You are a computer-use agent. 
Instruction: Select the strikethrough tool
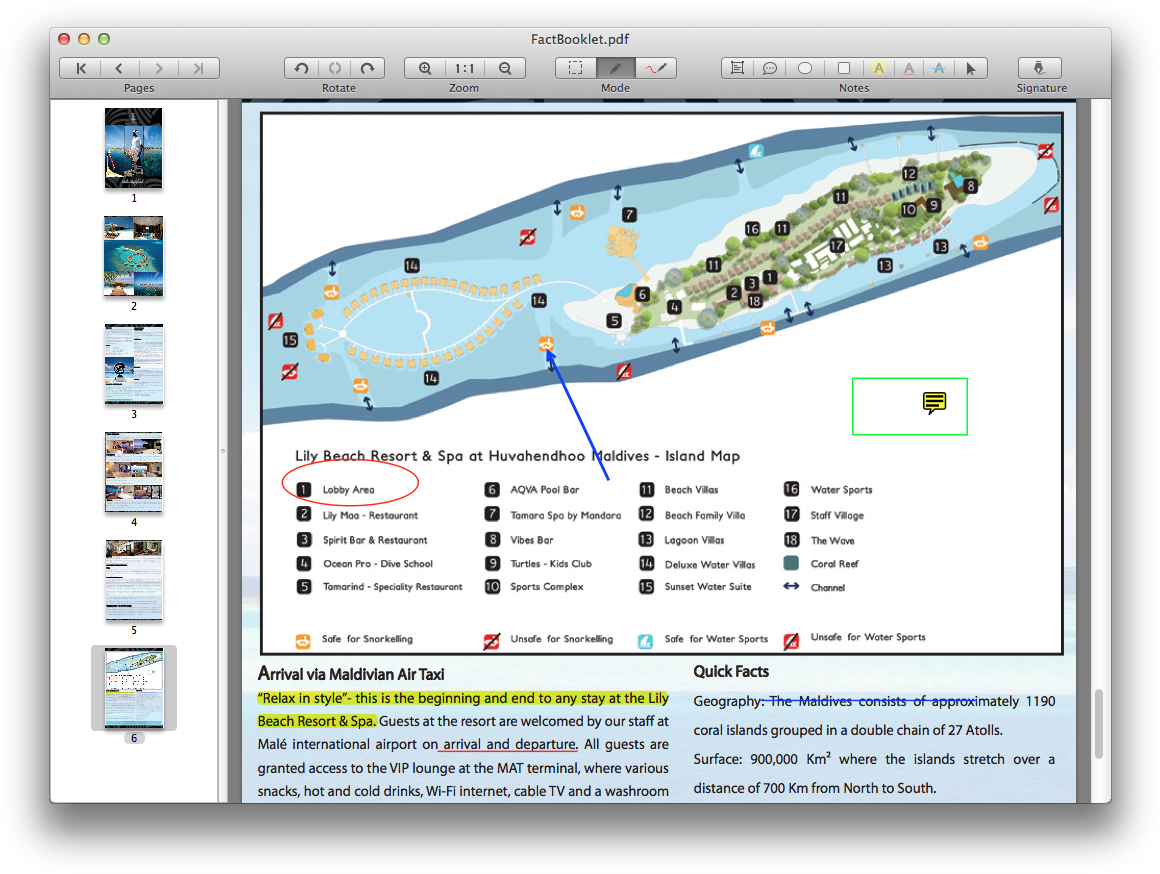point(938,68)
